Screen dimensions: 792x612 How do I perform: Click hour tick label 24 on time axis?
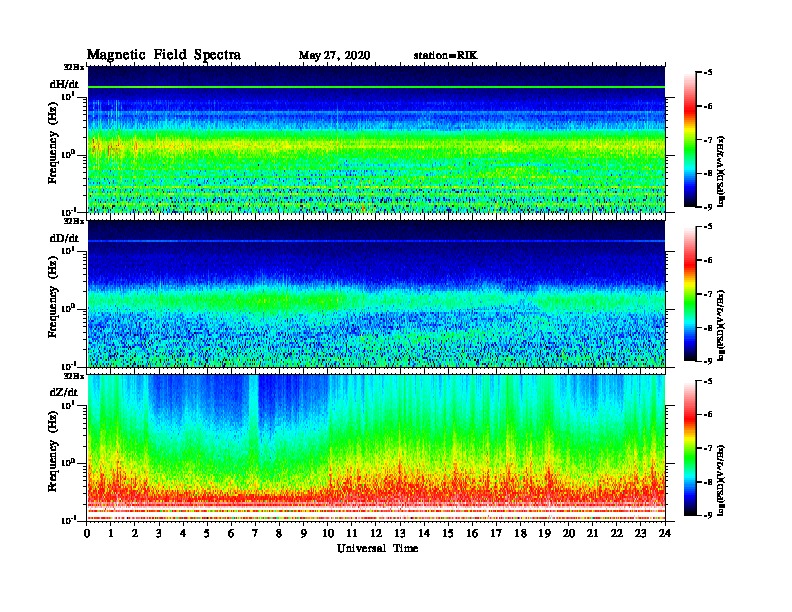665,533
